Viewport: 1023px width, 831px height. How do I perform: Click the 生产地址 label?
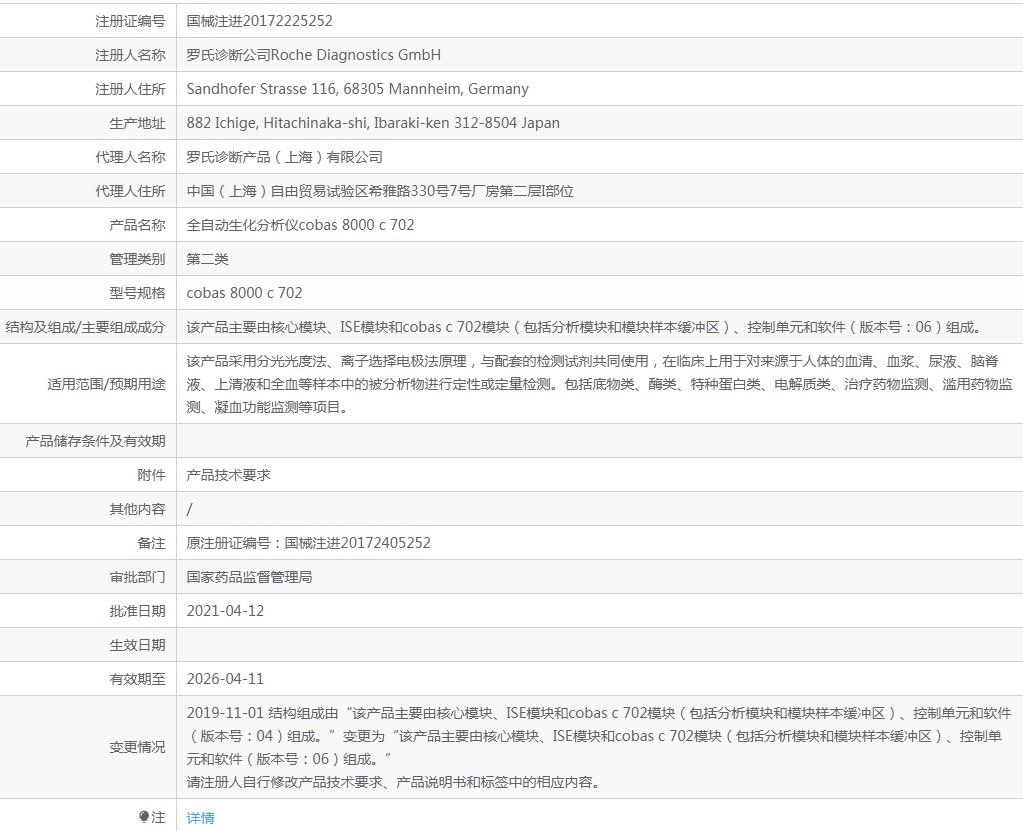click(x=138, y=123)
